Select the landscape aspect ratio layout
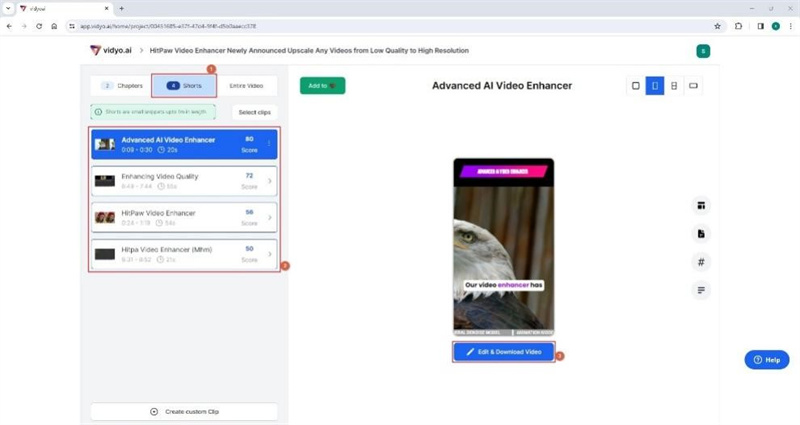The width and height of the screenshot is (800, 425). tap(693, 86)
